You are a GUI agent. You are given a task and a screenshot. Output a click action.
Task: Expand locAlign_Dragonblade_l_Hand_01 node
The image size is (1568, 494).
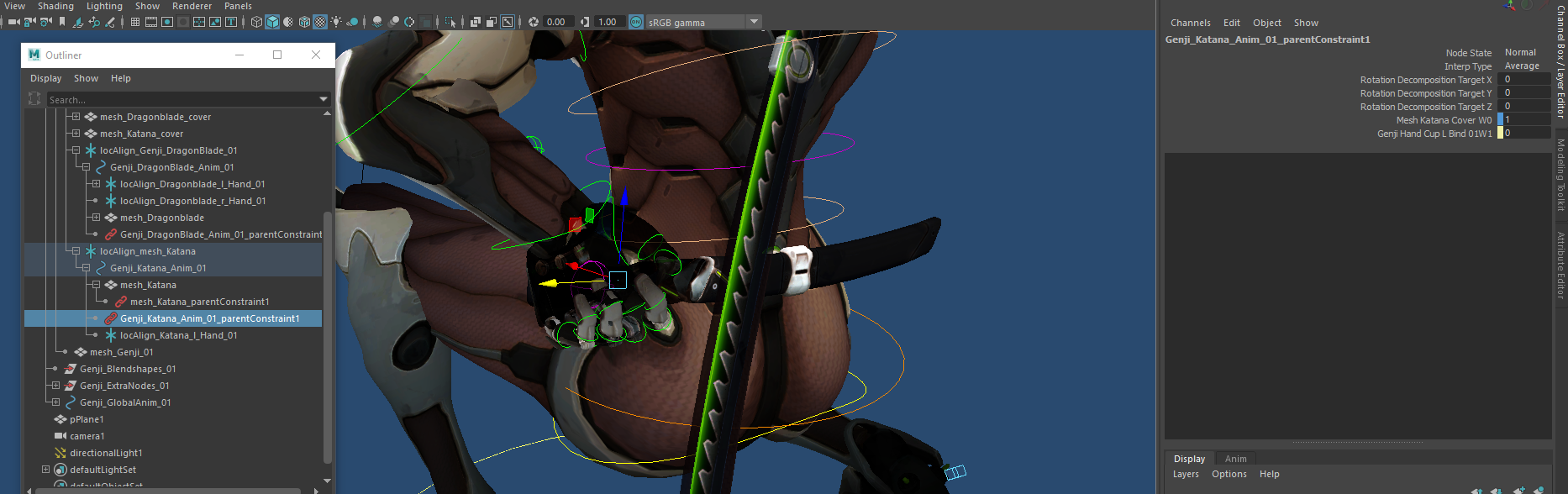(96, 184)
